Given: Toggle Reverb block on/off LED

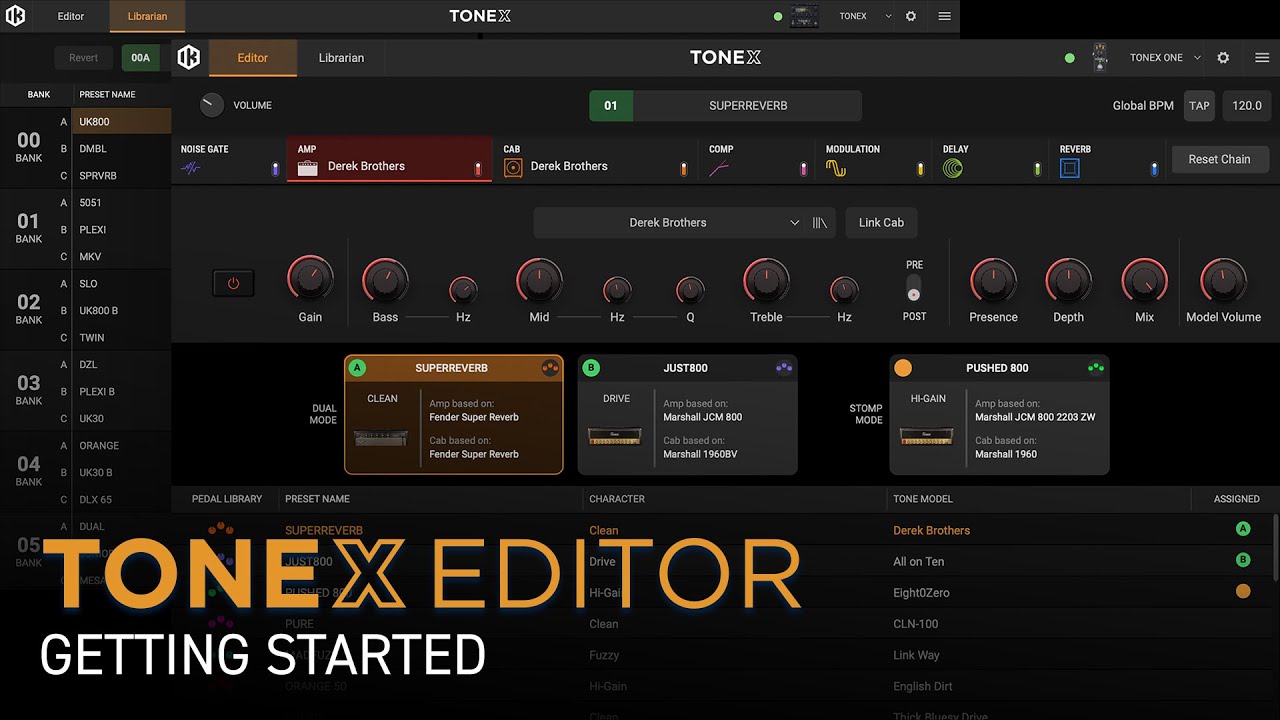Looking at the screenshot, I should click(x=1154, y=169).
